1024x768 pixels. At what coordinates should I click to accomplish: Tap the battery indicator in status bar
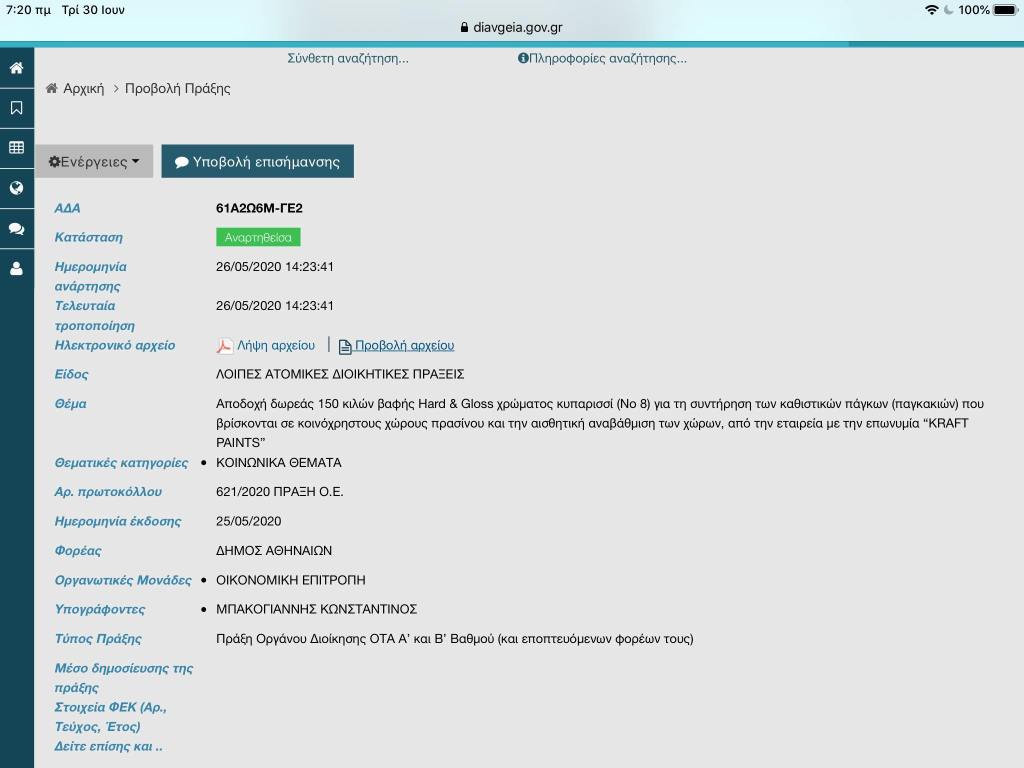(x=1004, y=10)
